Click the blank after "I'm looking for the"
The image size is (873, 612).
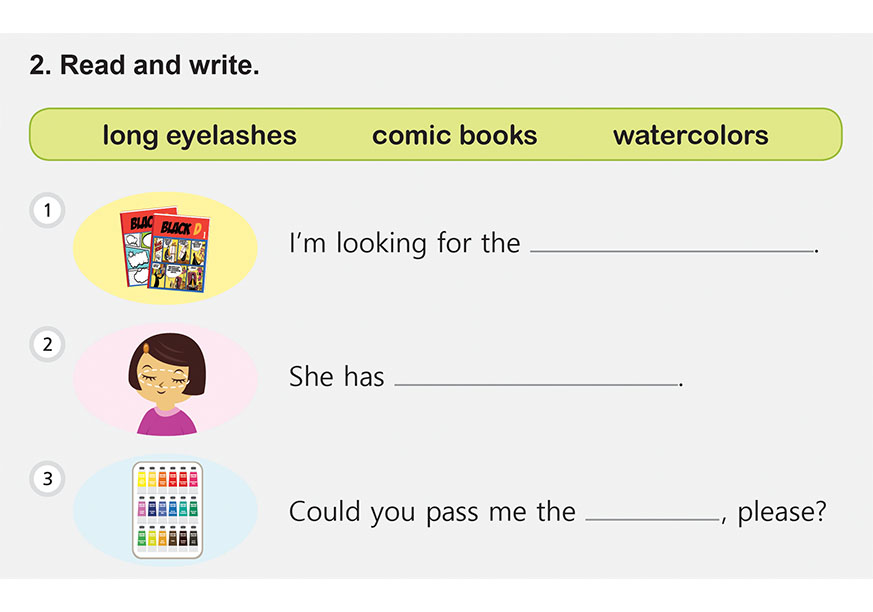(x=672, y=243)
